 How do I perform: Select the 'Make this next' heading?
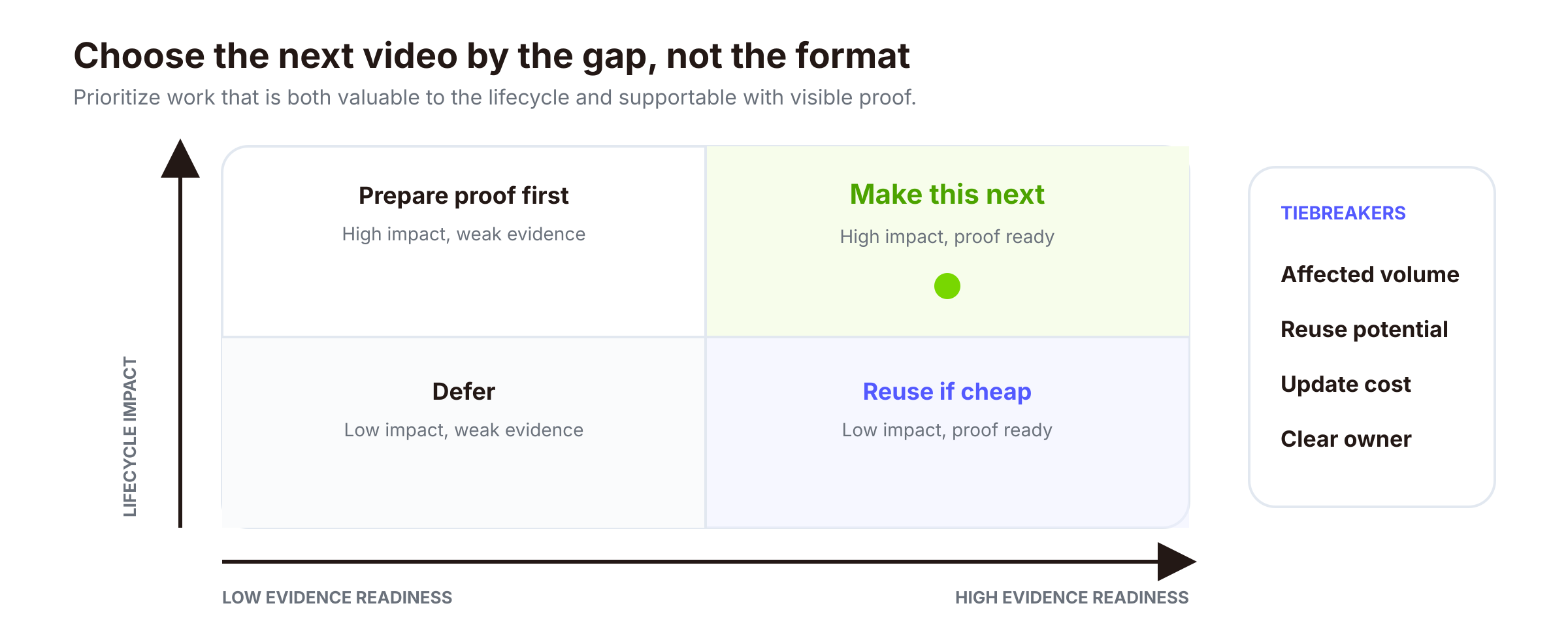click(x=947, y=195)
